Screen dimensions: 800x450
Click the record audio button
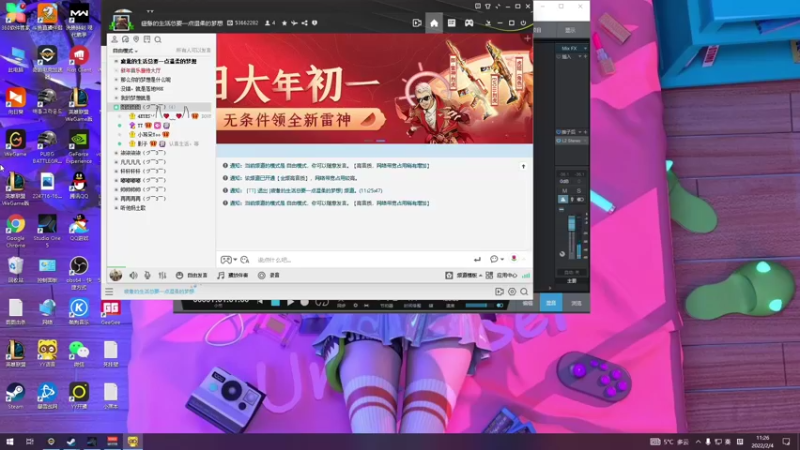(x=269, y=276)
